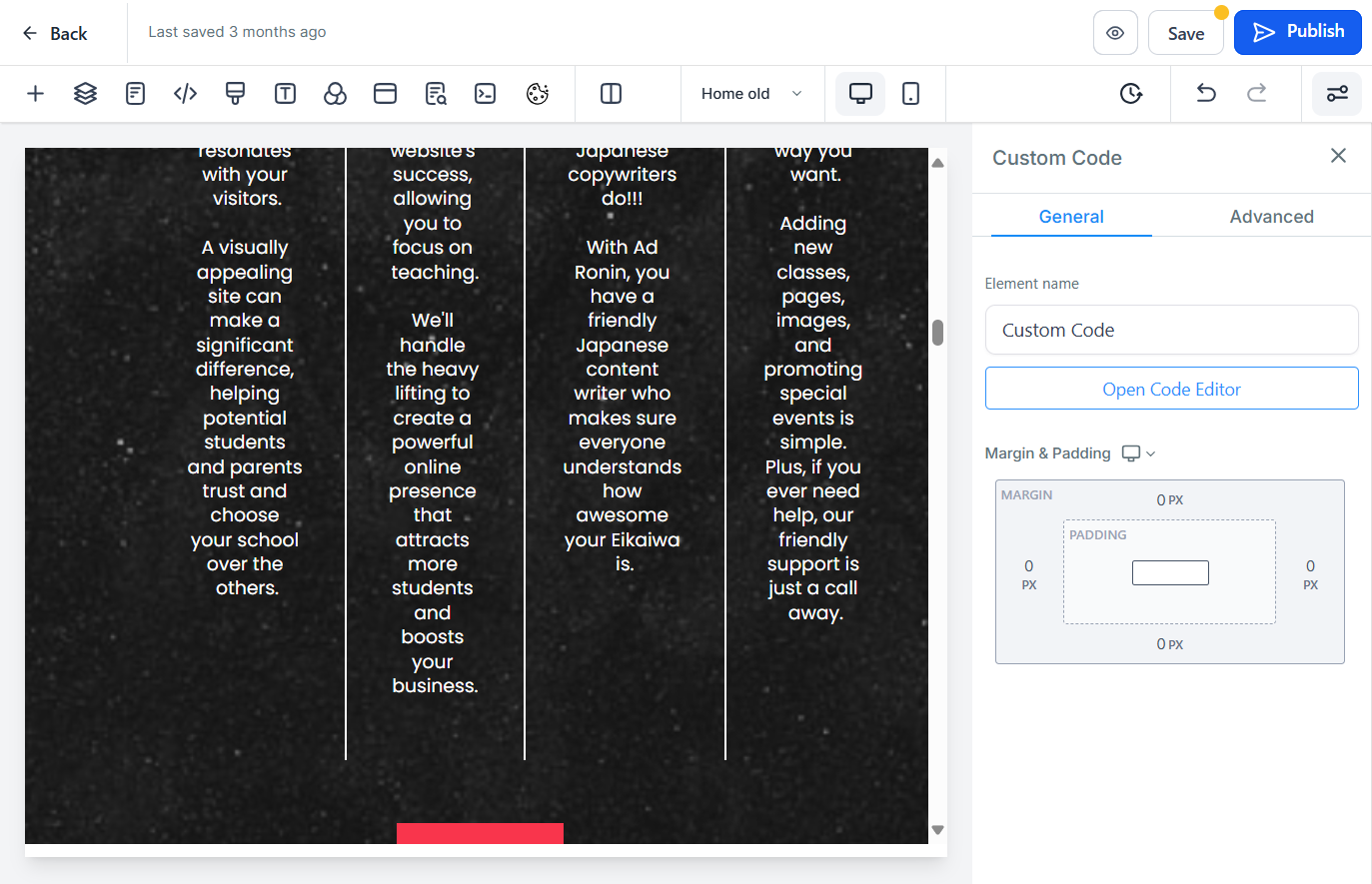Undo the last change
Viewport: 1372px width, 884px height.
1206,94
